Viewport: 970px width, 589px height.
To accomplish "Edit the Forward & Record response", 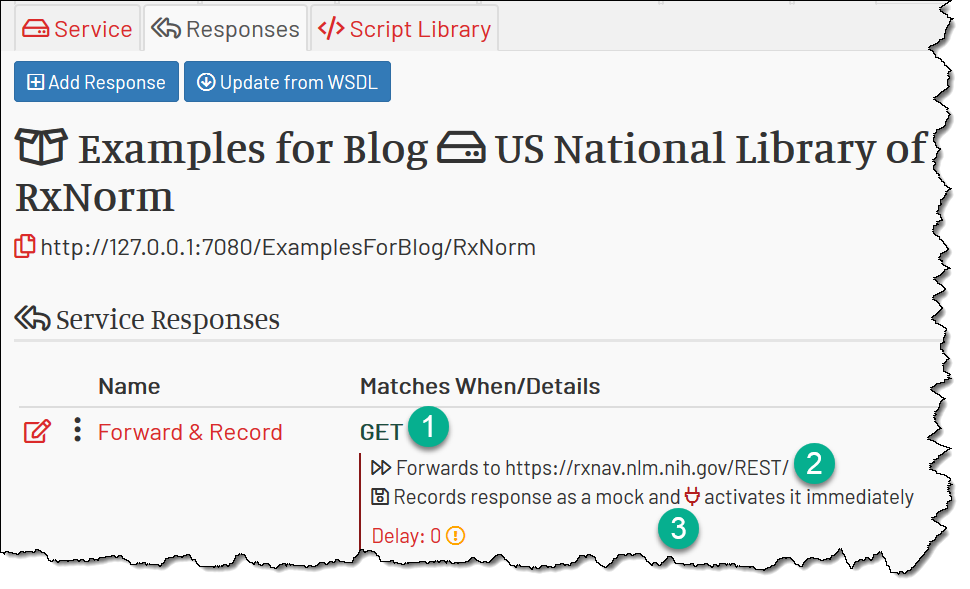I will pos(37,431).
